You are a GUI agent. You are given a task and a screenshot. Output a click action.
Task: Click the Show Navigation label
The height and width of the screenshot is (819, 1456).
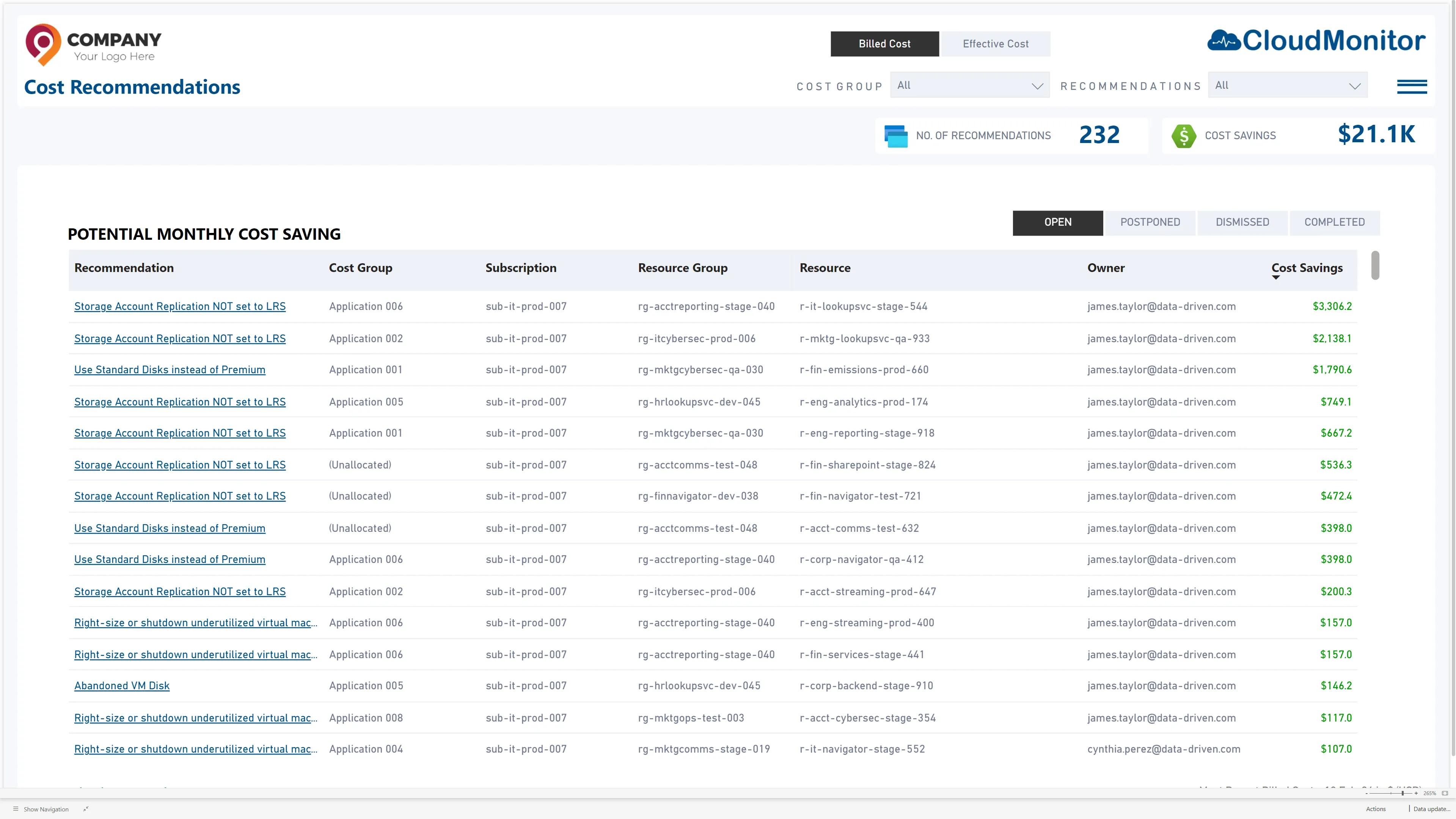[46, 810]
